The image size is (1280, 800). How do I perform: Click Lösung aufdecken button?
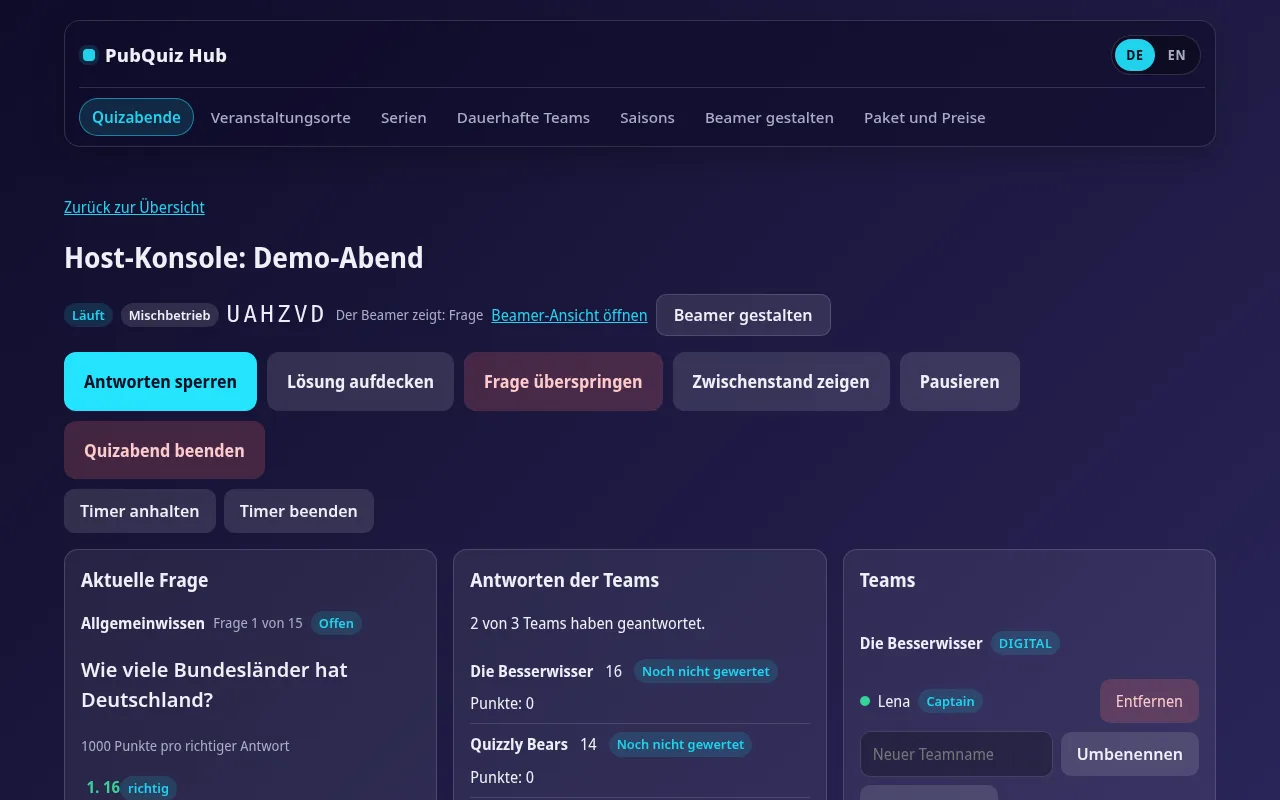(360, 381)
